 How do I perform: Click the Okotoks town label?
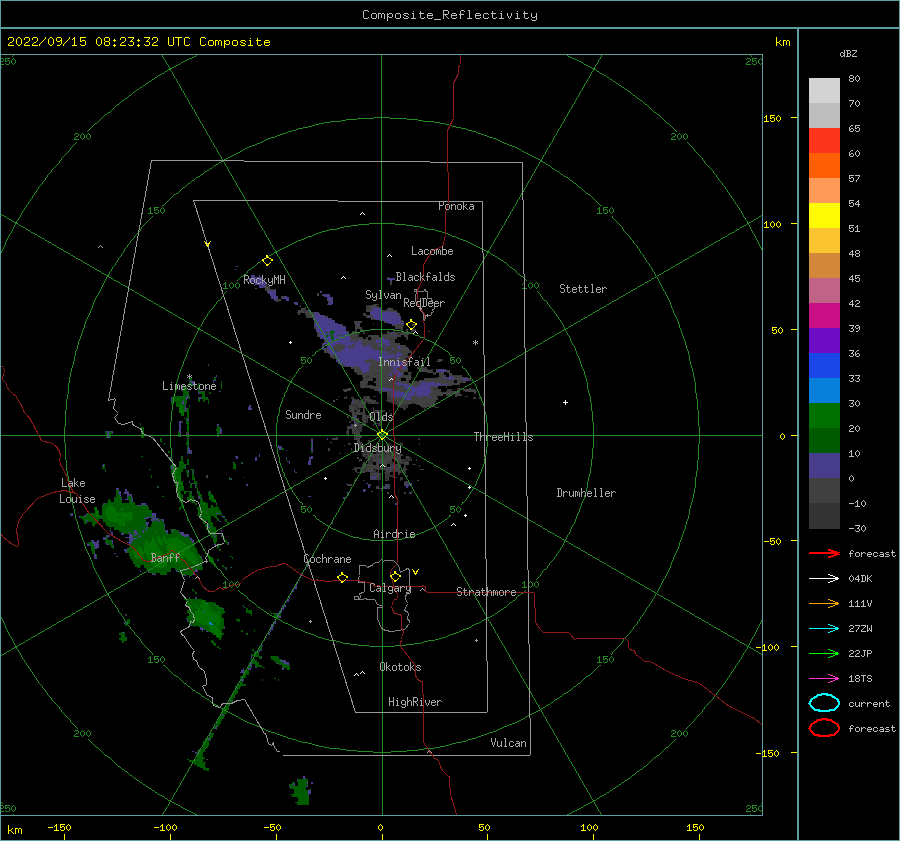coord(400,667)
